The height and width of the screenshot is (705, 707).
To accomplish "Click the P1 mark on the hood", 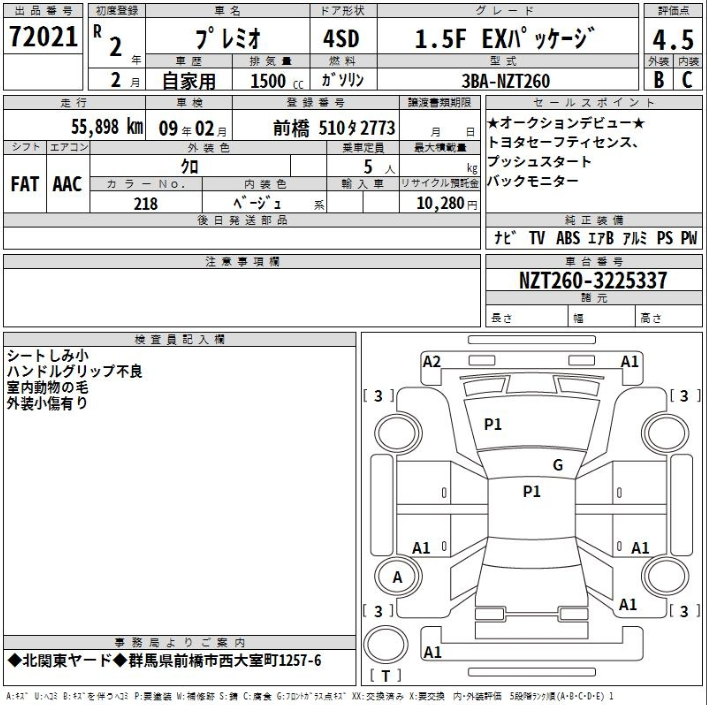I will (x=492, y=424).
